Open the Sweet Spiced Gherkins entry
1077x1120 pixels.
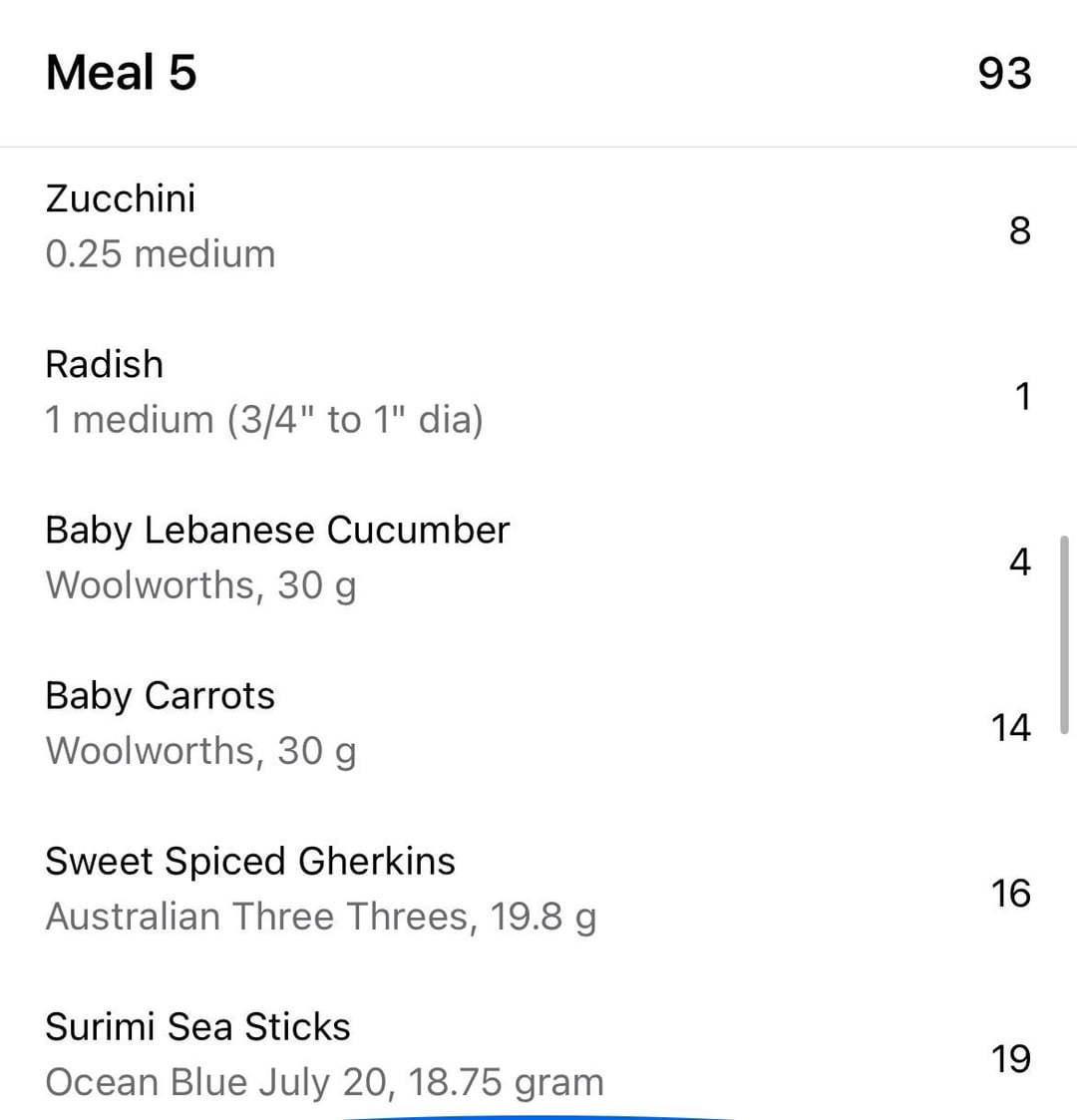coord(250,861)
